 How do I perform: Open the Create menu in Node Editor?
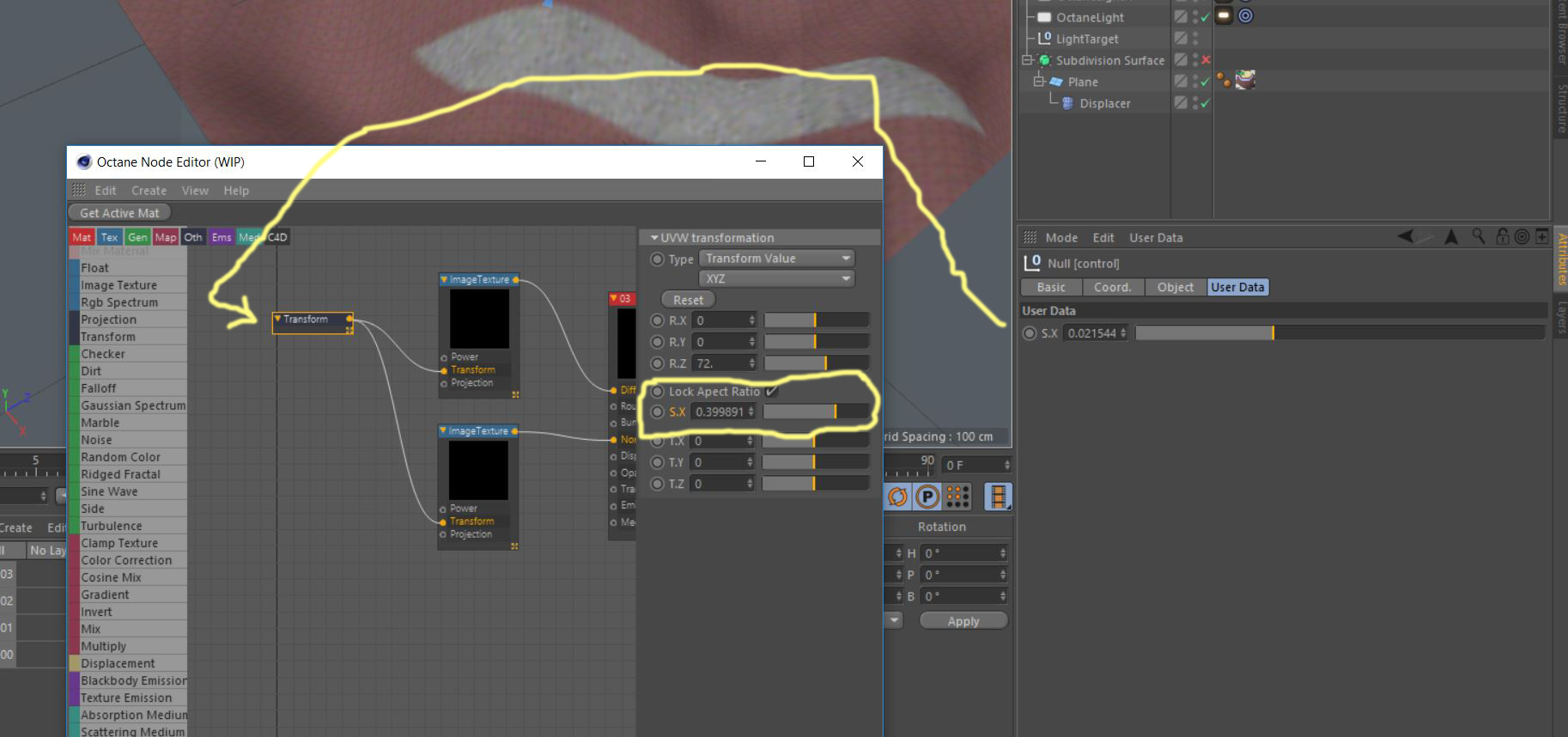tap(149, 191)
